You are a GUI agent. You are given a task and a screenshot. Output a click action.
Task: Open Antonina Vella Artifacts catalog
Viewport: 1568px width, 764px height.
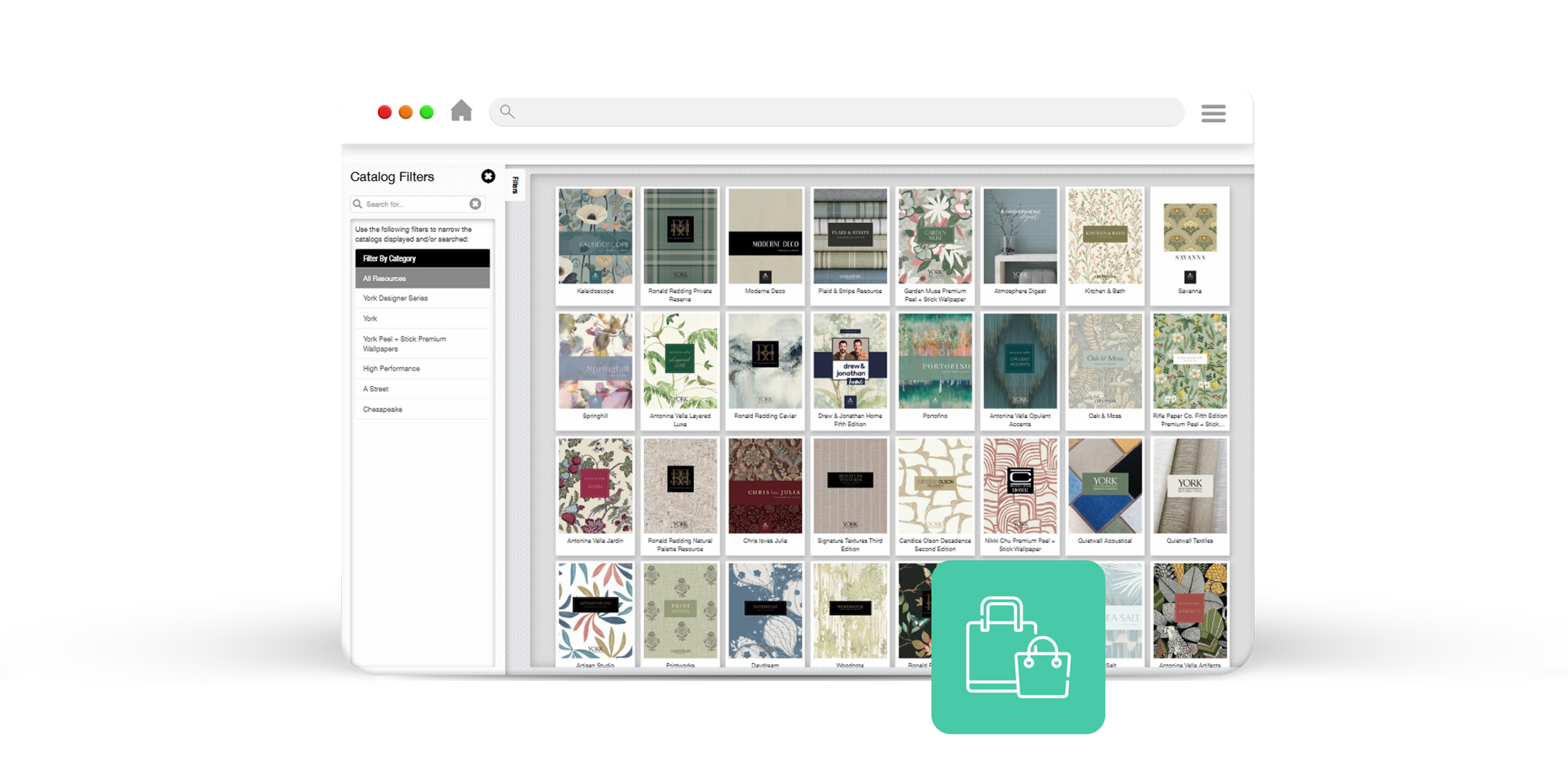1189,614
